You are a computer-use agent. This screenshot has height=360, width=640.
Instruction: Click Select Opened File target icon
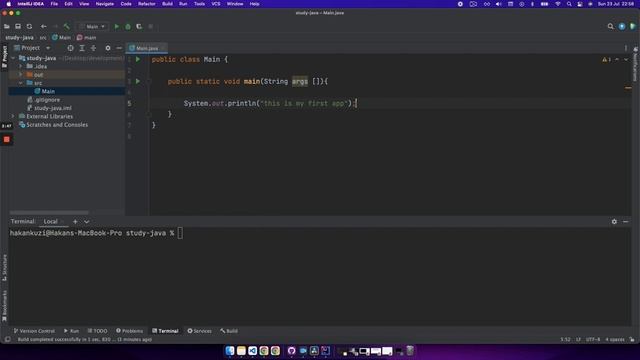pos(71,48)
